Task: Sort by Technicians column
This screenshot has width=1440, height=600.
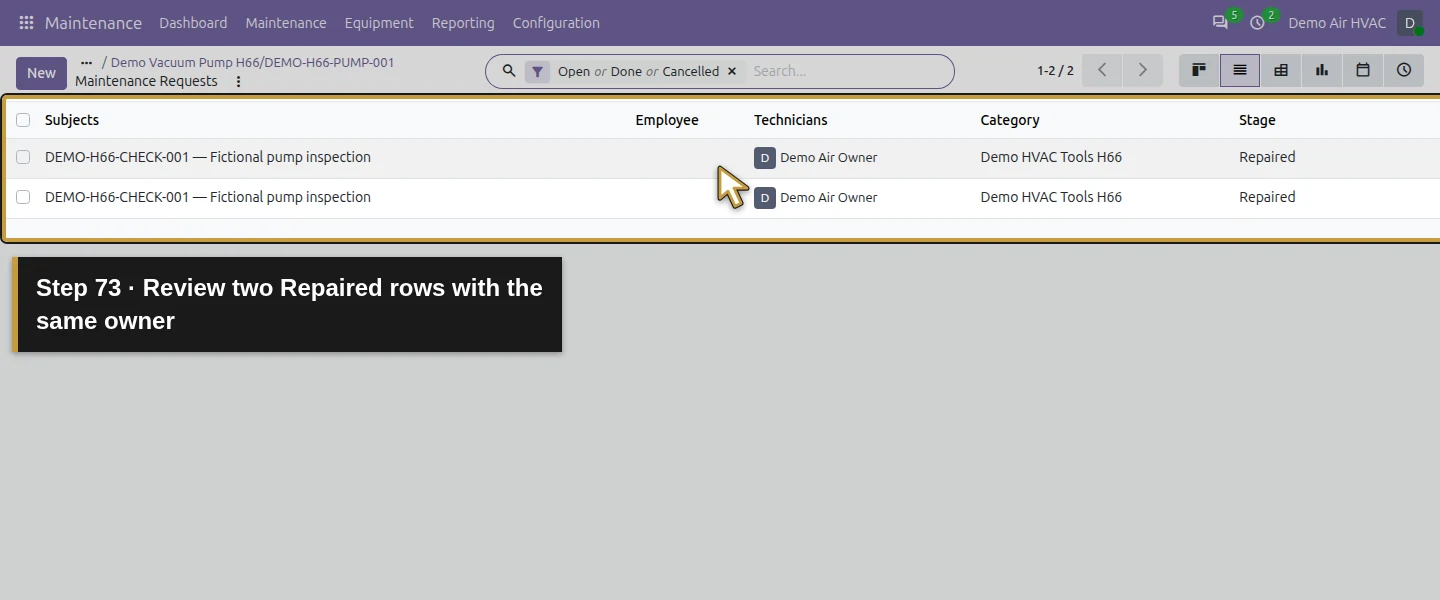Action: (791, 120)
